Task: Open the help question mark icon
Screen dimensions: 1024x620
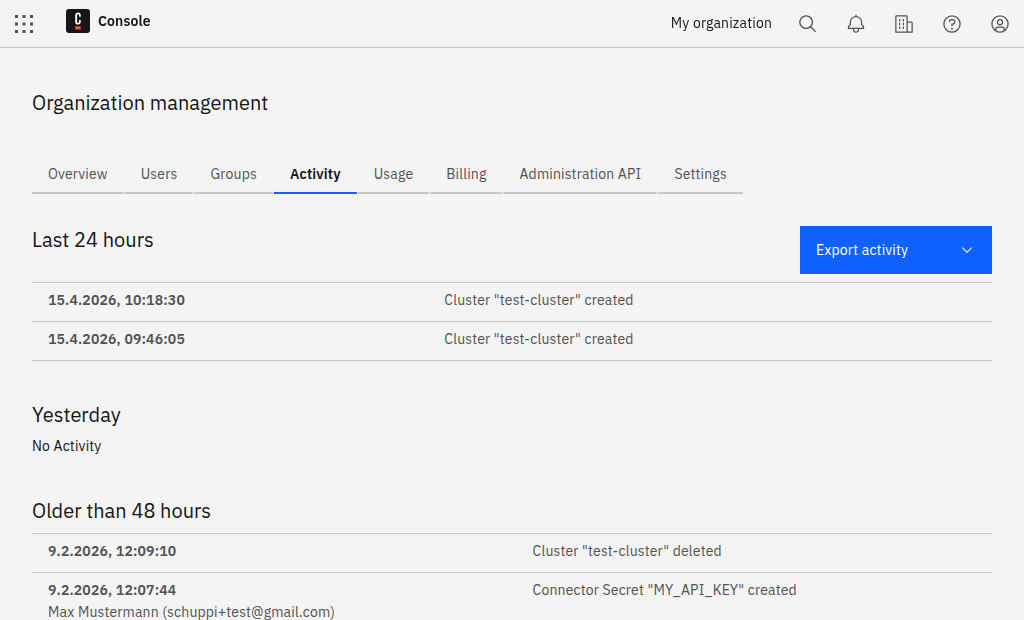Action: point(952,24)
